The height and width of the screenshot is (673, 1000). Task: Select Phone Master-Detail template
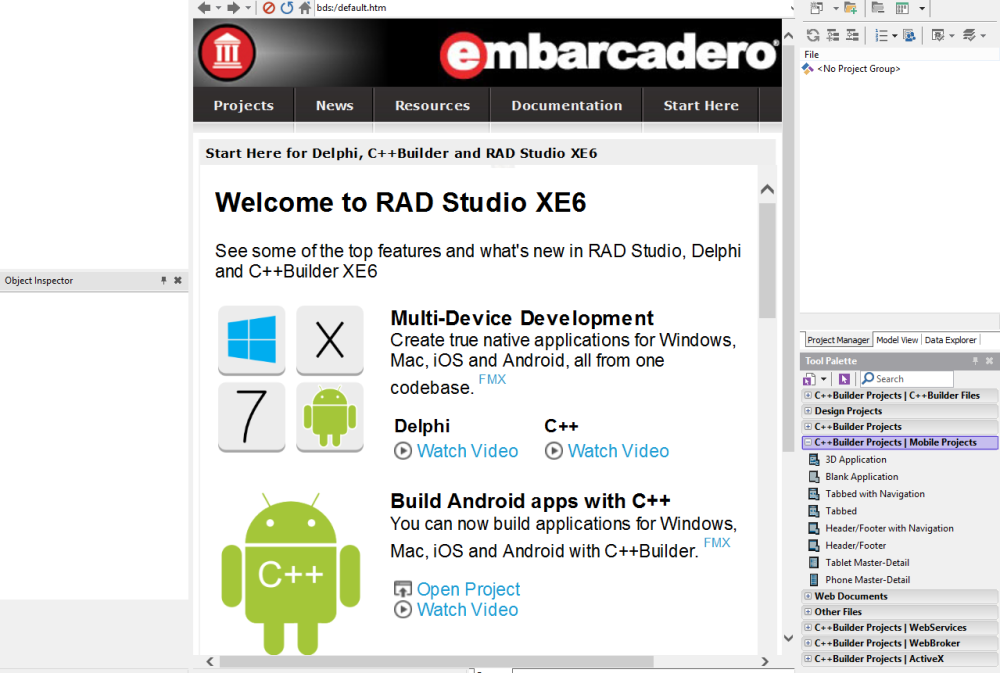[867, 580]
